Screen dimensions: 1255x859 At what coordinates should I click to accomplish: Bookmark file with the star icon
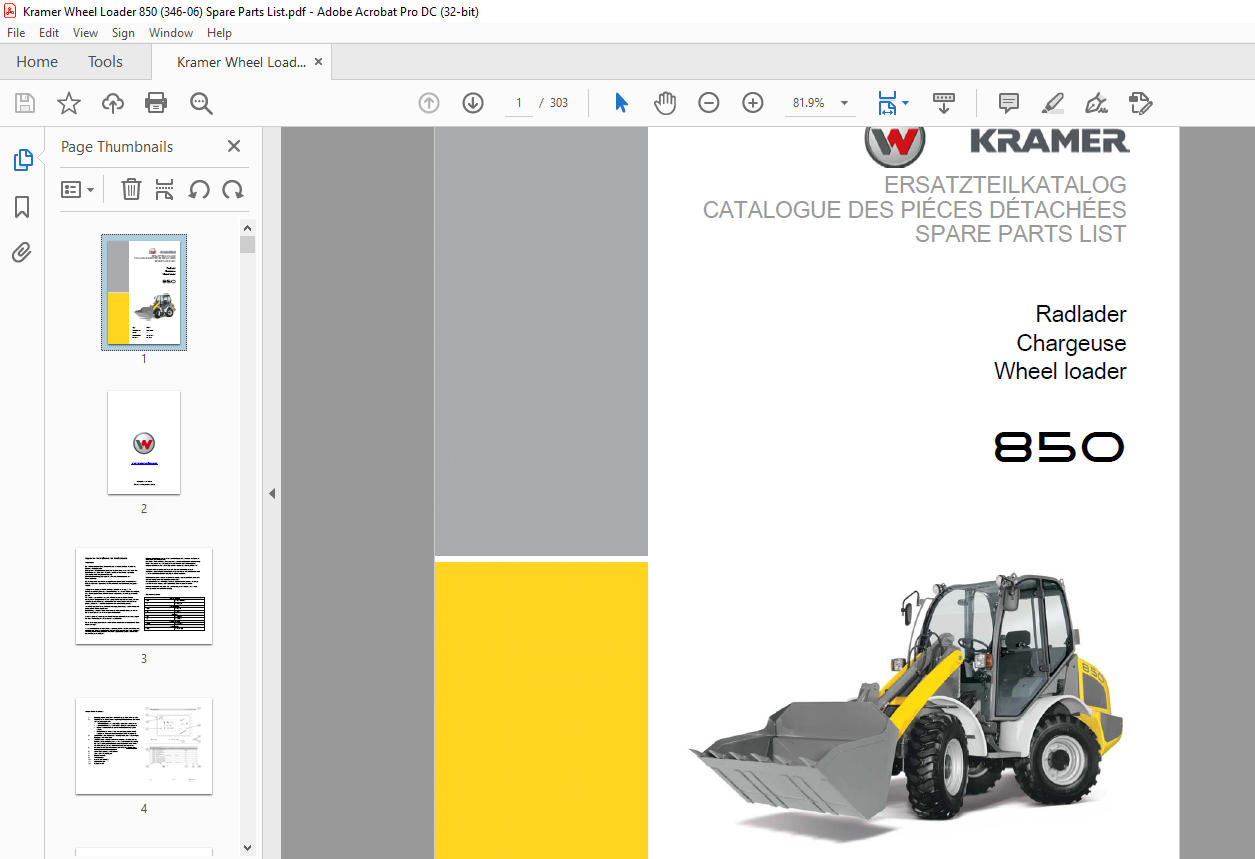point(68,103)
